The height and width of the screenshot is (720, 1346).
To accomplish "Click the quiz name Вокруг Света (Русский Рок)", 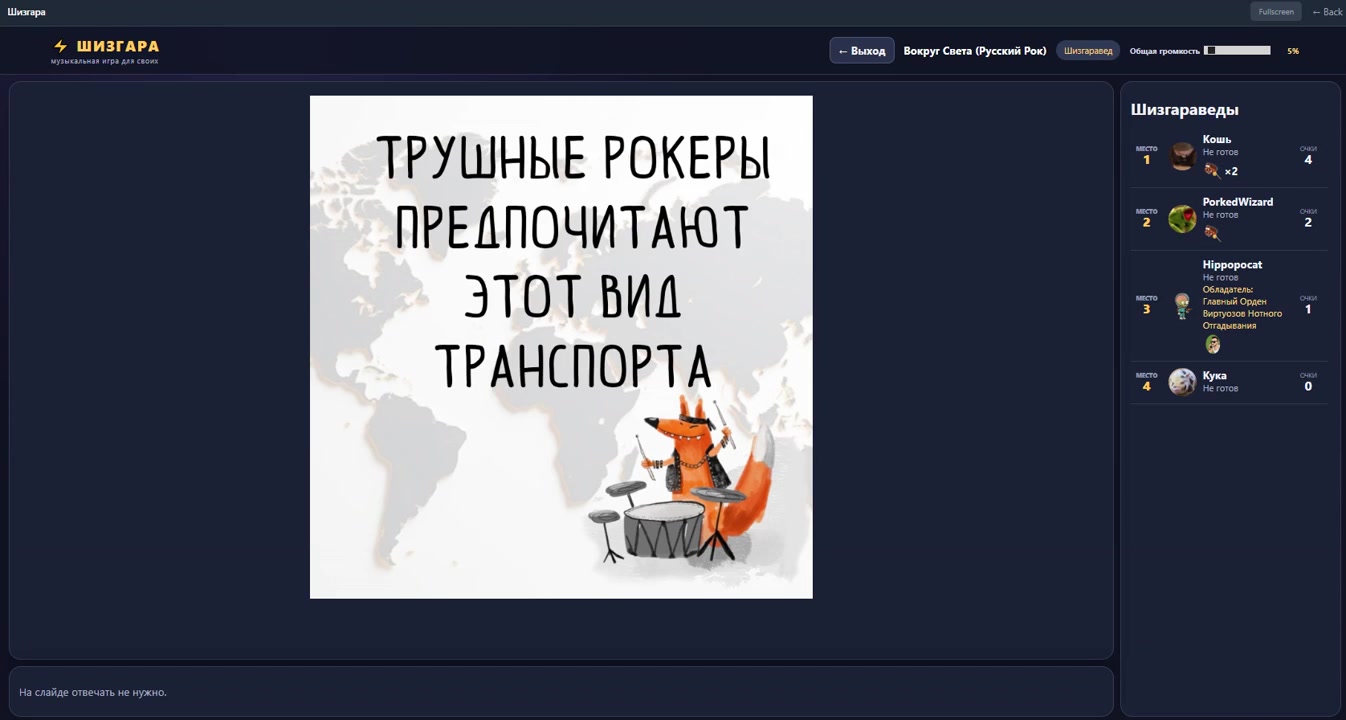I will coord(975,51).
